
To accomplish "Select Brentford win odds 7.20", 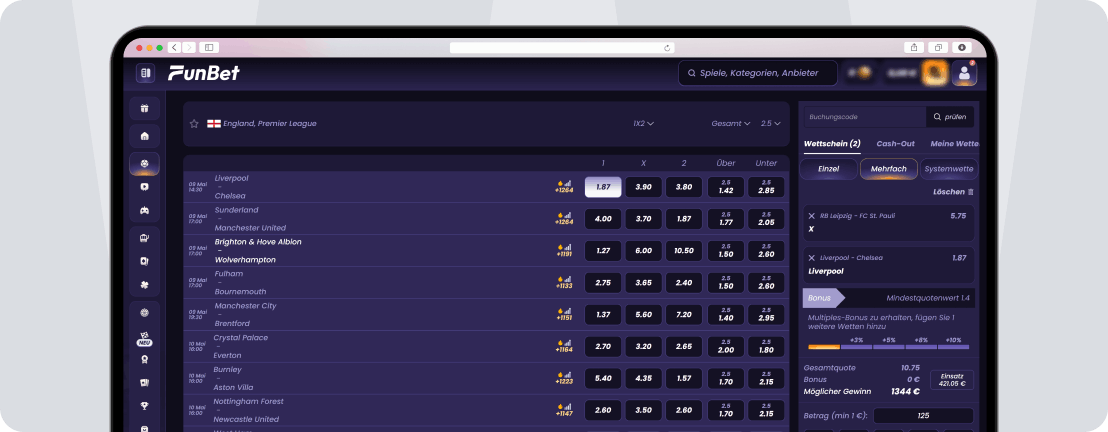I will (x=684, y=315).
